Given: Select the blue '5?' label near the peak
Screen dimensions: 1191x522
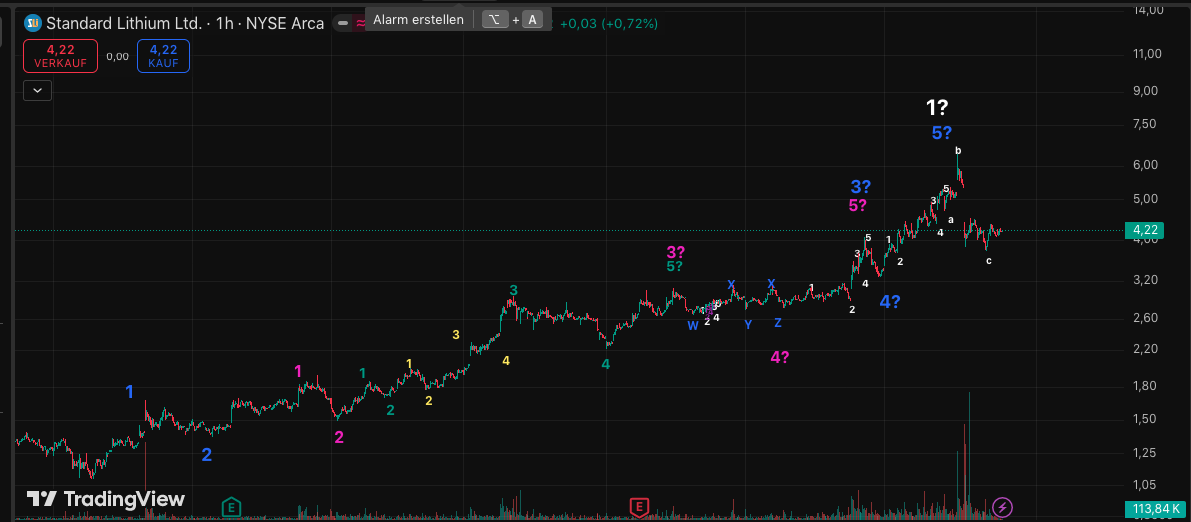Looking at the screenshot, I should tap(941, 133).
